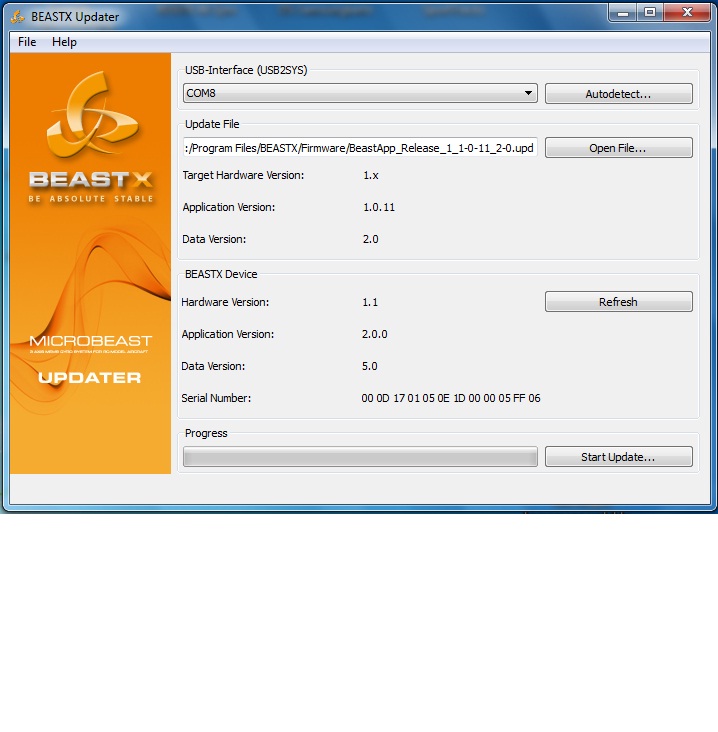Screen dimensions: 718x732
Task: Minimize the BEASTX Updater window
Action: [x=623, y=12]
